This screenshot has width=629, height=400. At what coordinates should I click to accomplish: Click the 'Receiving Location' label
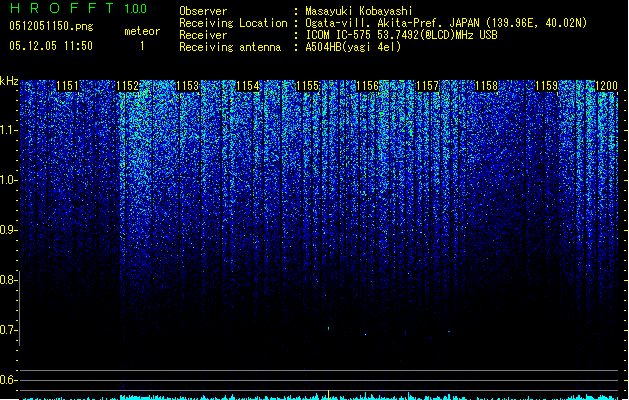233,23
